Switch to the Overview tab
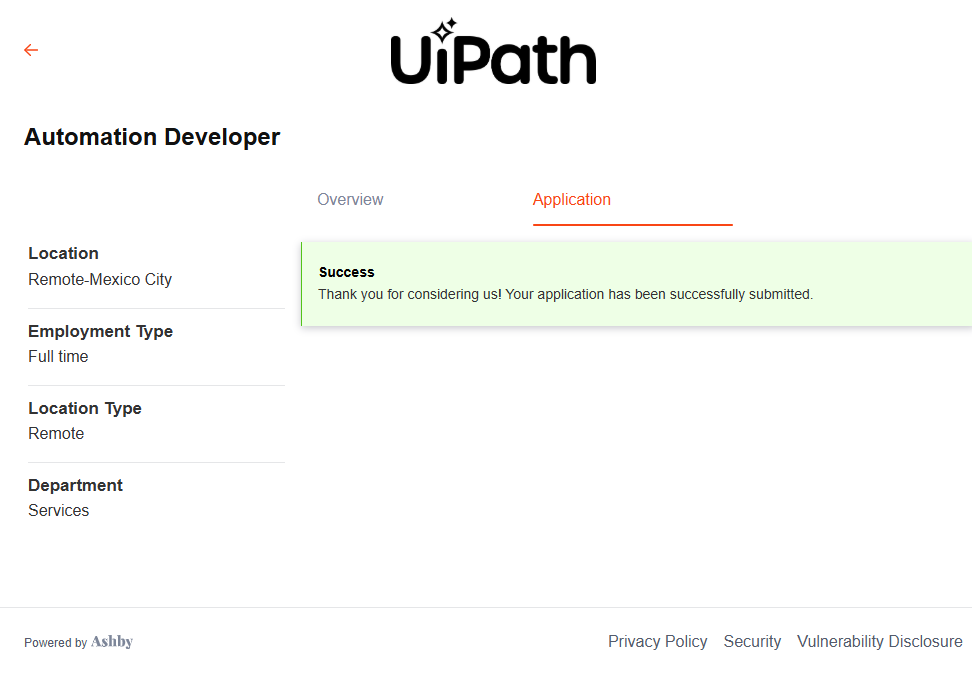Image resolution: width=972 pixels, height=678 pixels. point(350,200)
